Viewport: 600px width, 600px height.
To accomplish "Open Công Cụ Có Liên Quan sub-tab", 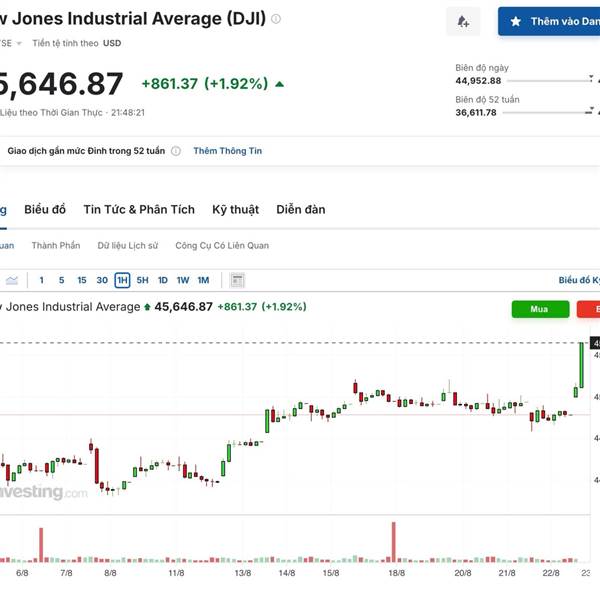I will click(x=222, y=245).
